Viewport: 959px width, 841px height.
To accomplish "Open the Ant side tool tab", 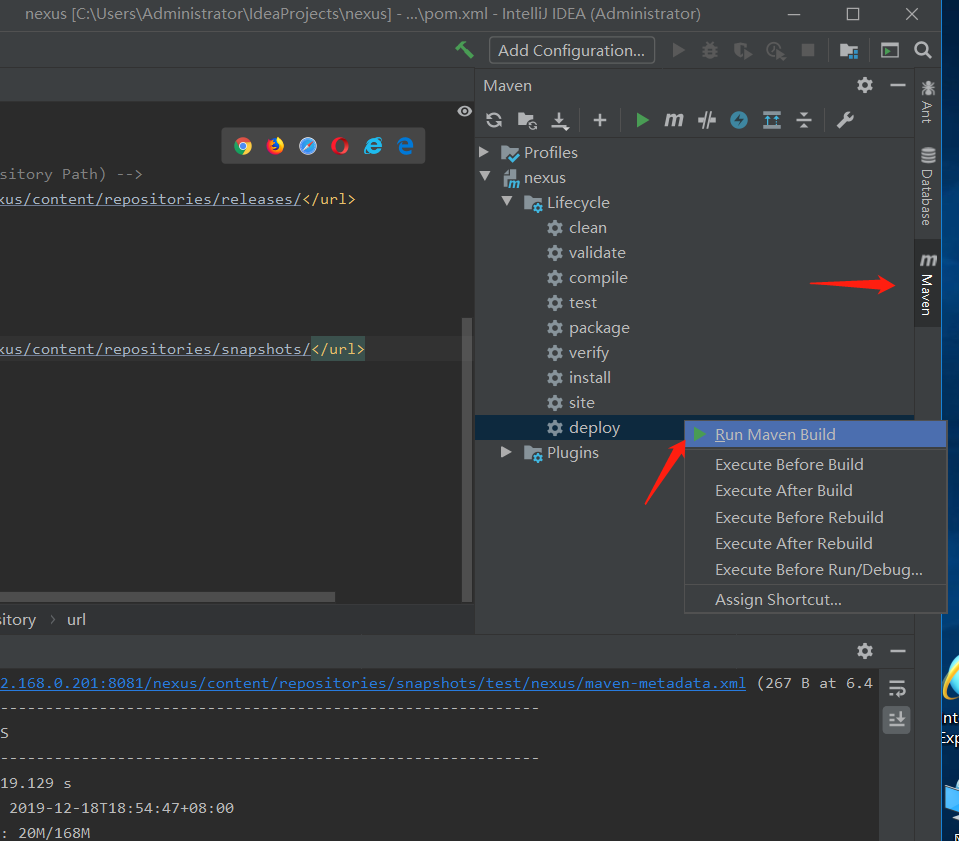I will click(x=927, y=102).
